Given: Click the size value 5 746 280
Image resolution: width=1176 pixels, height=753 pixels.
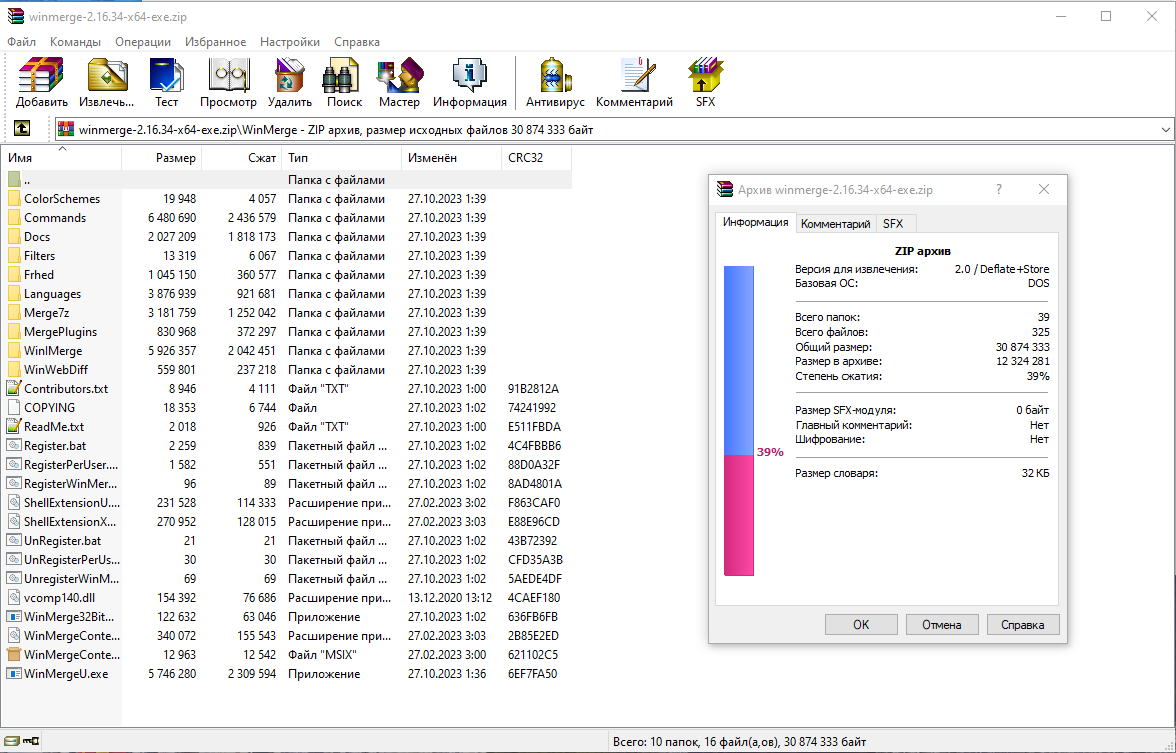Looking at the screenshot, I should pos(172,674).
